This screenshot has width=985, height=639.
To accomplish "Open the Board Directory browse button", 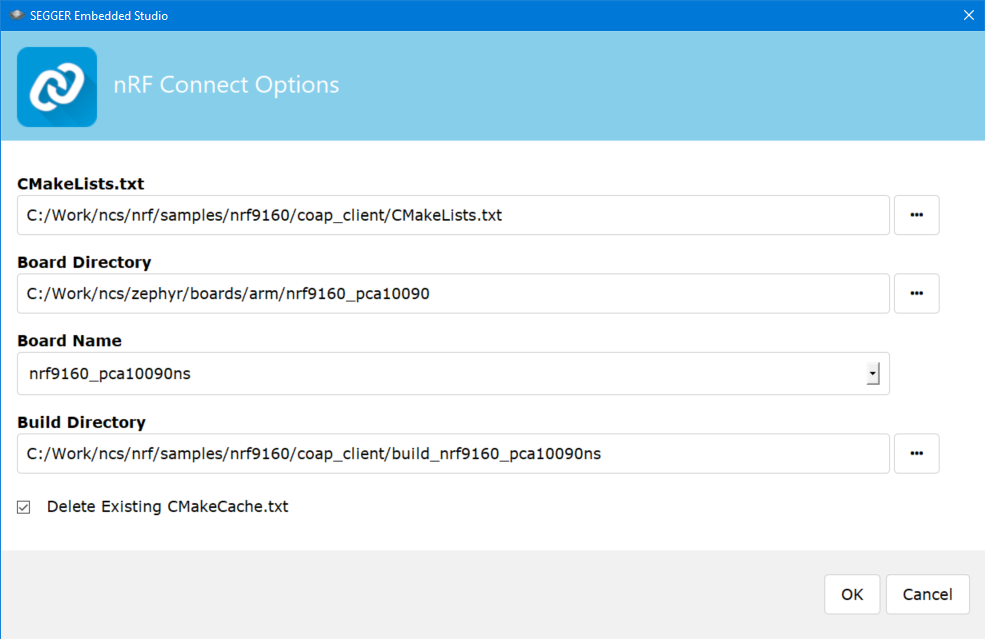I will 916,293.
